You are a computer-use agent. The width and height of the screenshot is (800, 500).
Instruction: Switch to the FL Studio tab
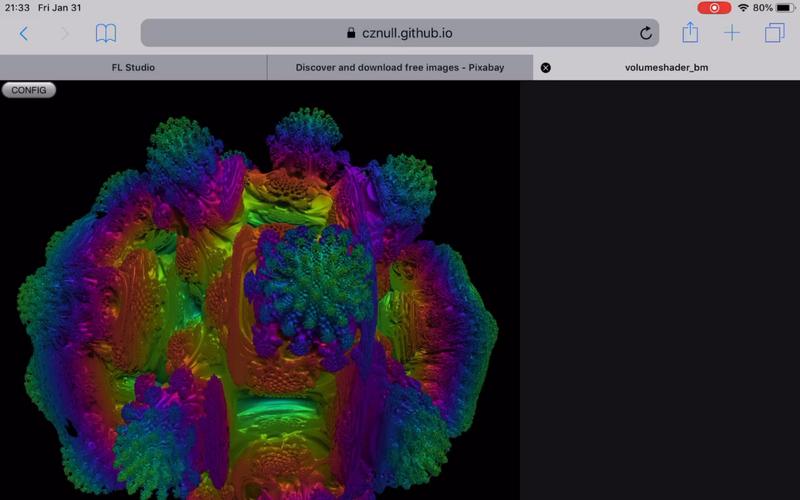[133, 67]
